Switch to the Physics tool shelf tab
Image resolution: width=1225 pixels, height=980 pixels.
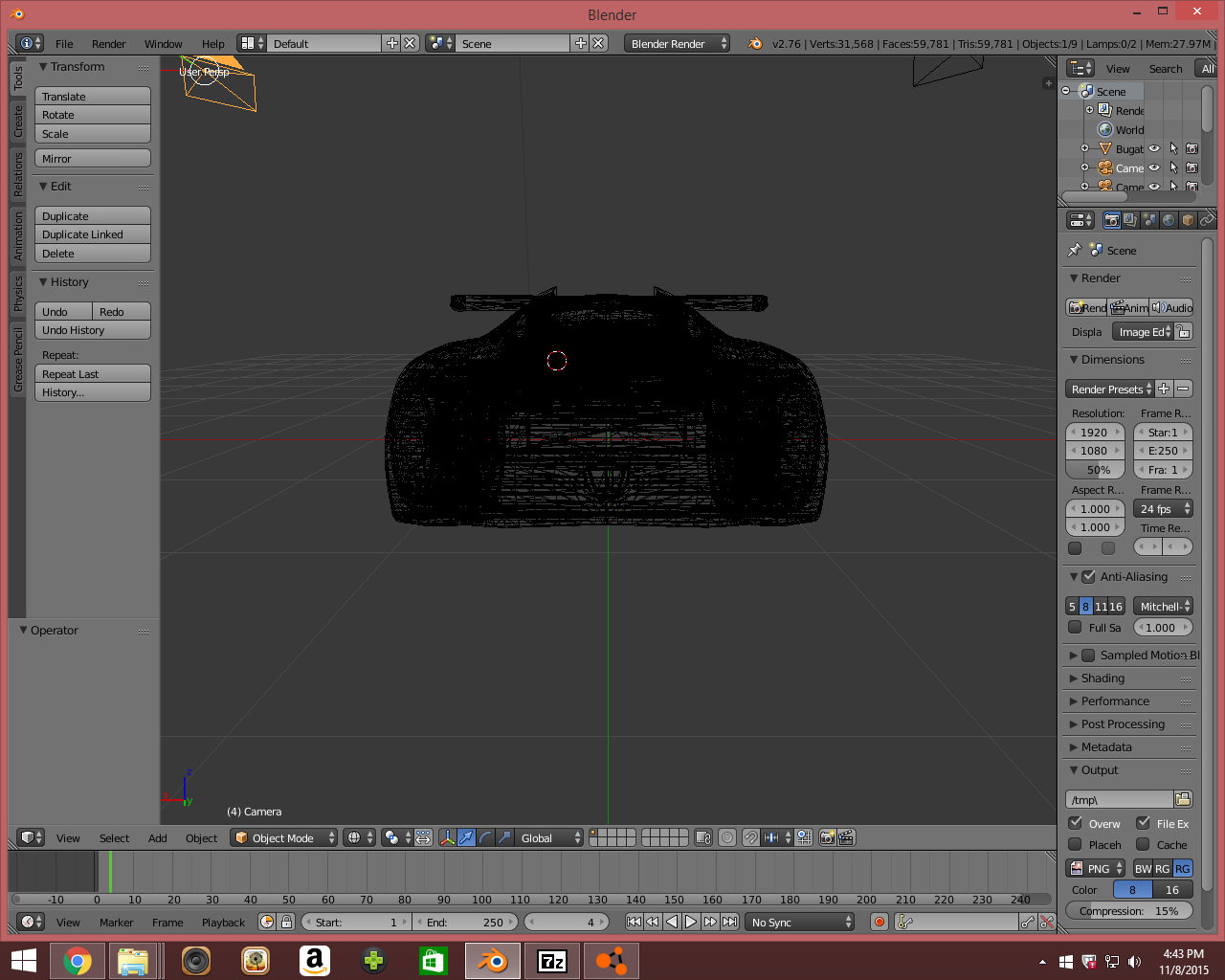(x=17, y=293)
